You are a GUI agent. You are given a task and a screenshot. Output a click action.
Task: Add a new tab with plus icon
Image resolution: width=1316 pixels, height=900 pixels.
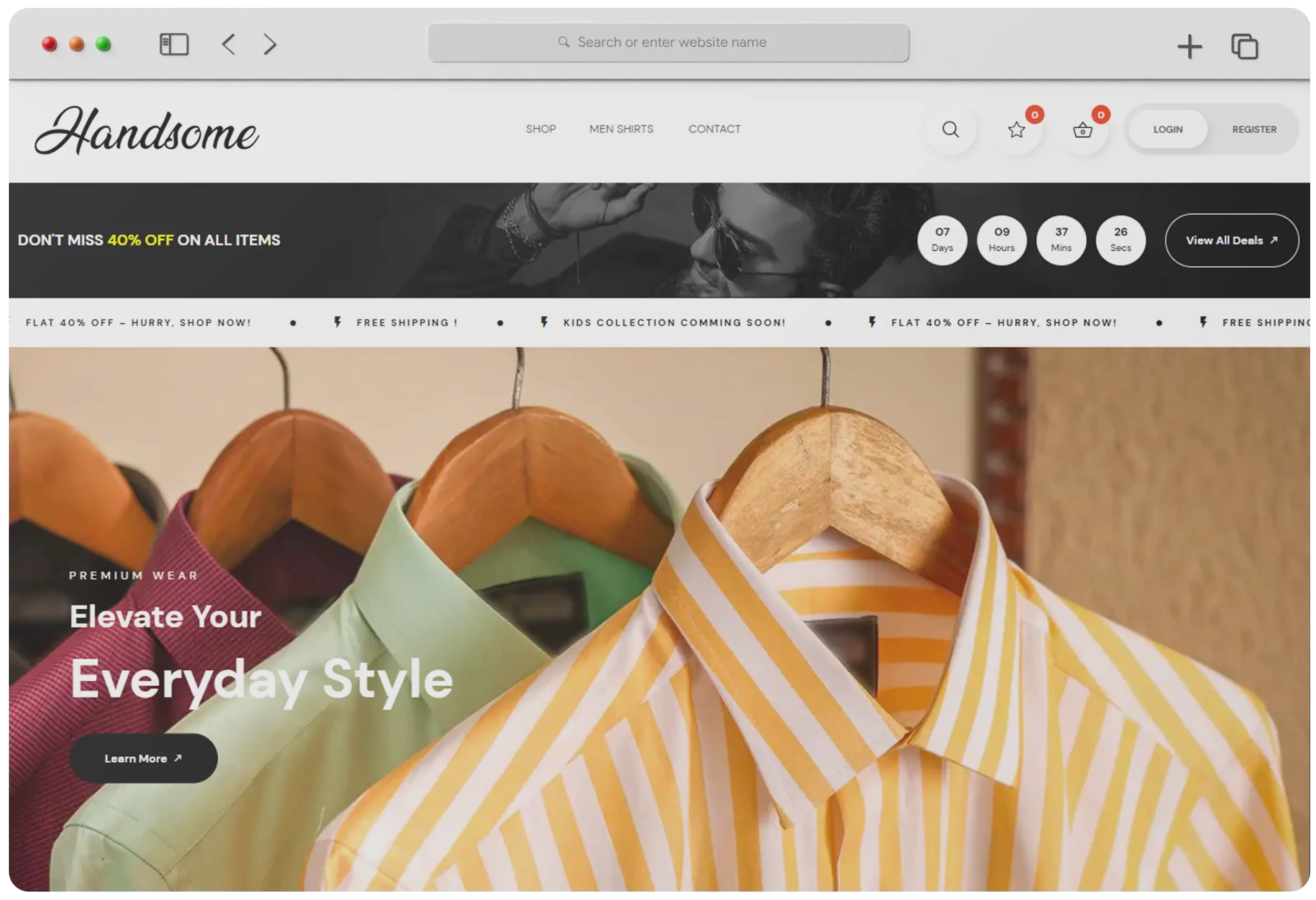[1189, 46]
